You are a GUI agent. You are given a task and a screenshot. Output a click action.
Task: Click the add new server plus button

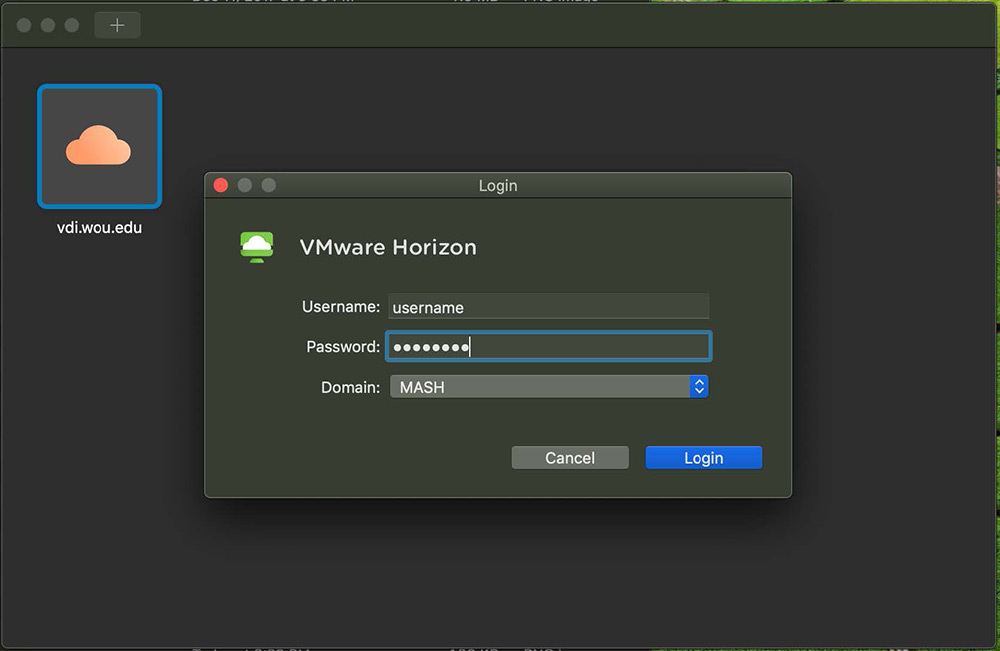pyautogui.click(x=117, y=24)
